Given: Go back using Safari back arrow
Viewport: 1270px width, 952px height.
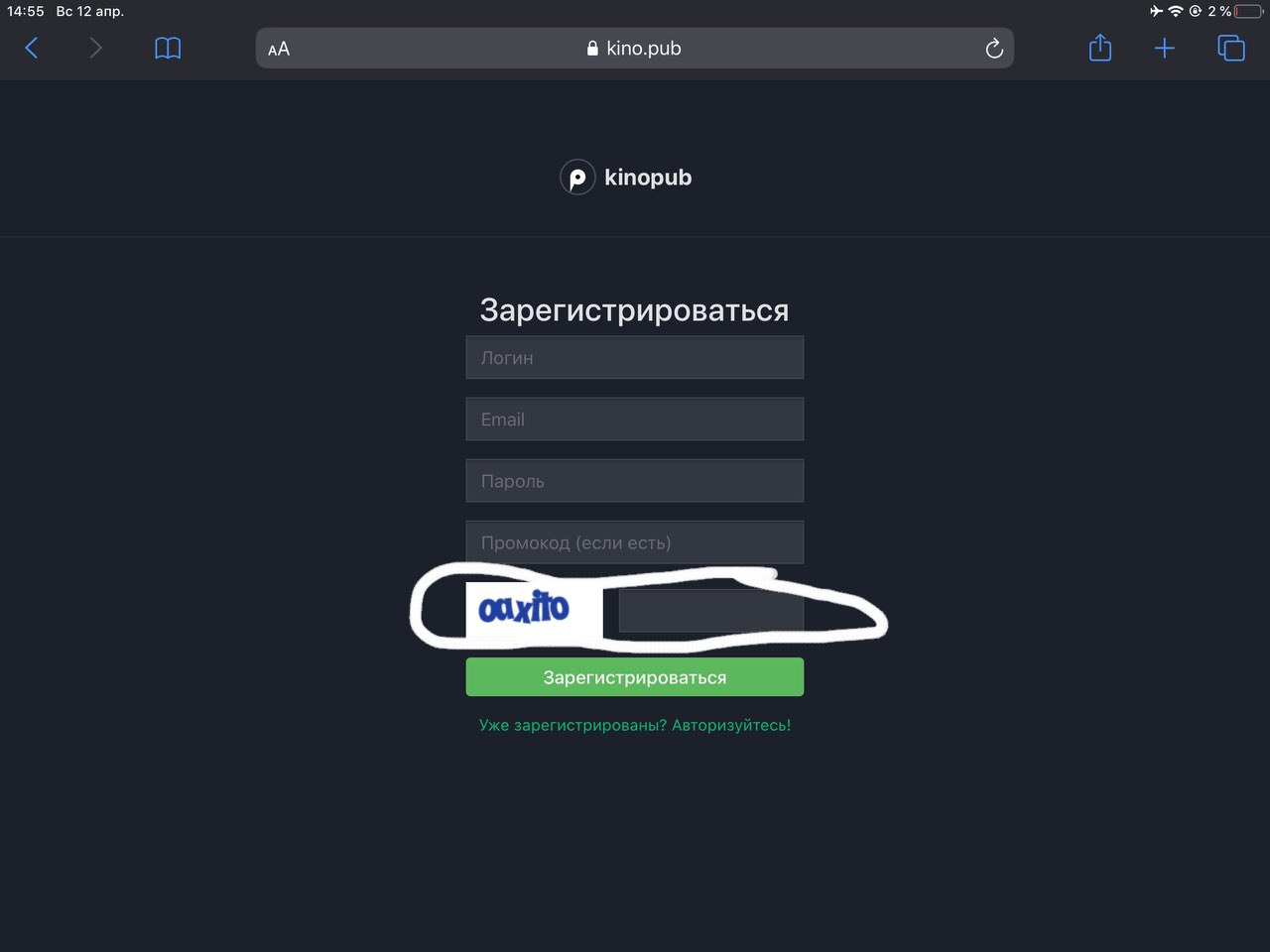Looking at the screenshot, I should (32, 48).
